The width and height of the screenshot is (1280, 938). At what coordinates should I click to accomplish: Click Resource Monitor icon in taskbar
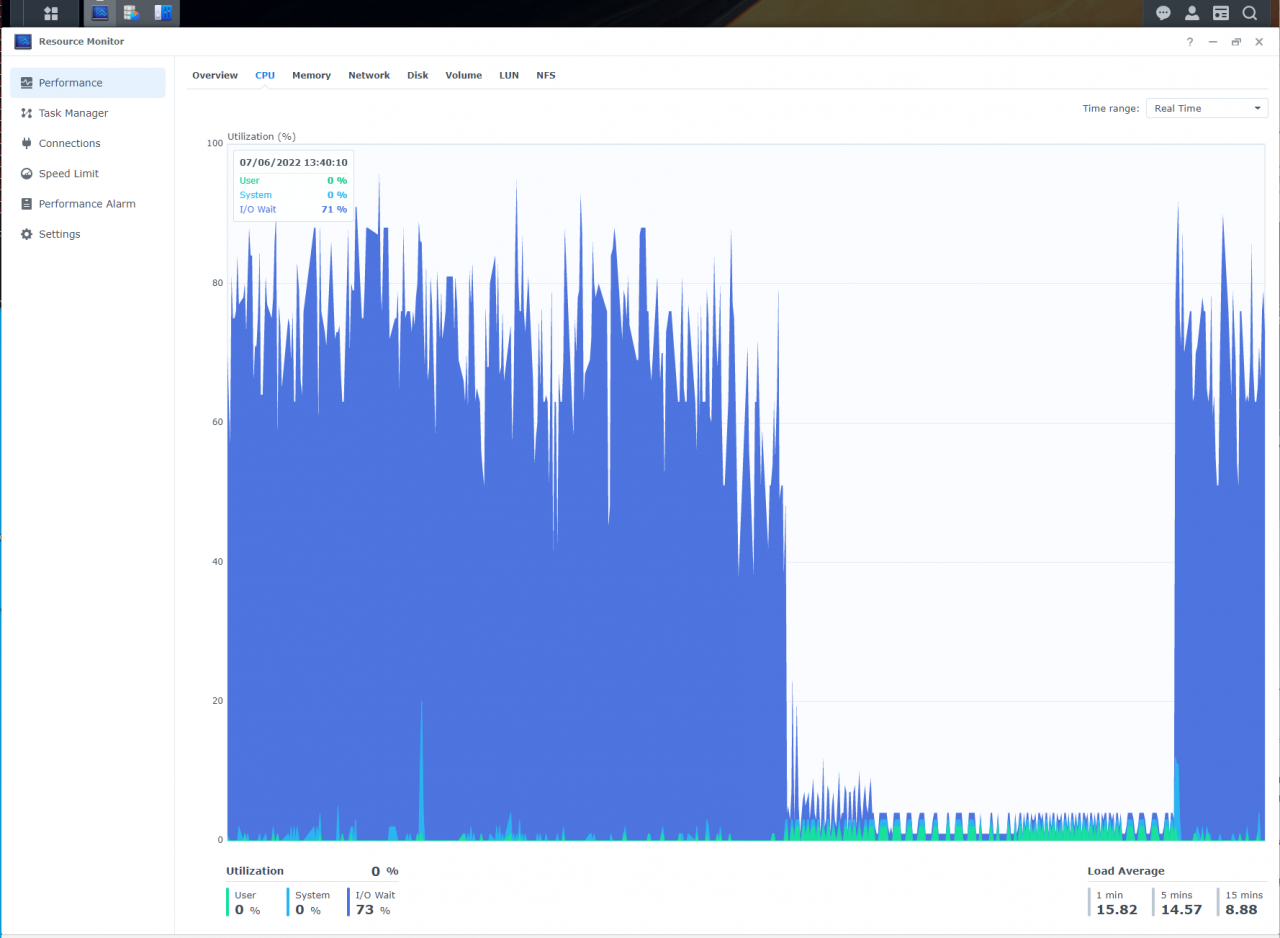[x=100, y=13]
